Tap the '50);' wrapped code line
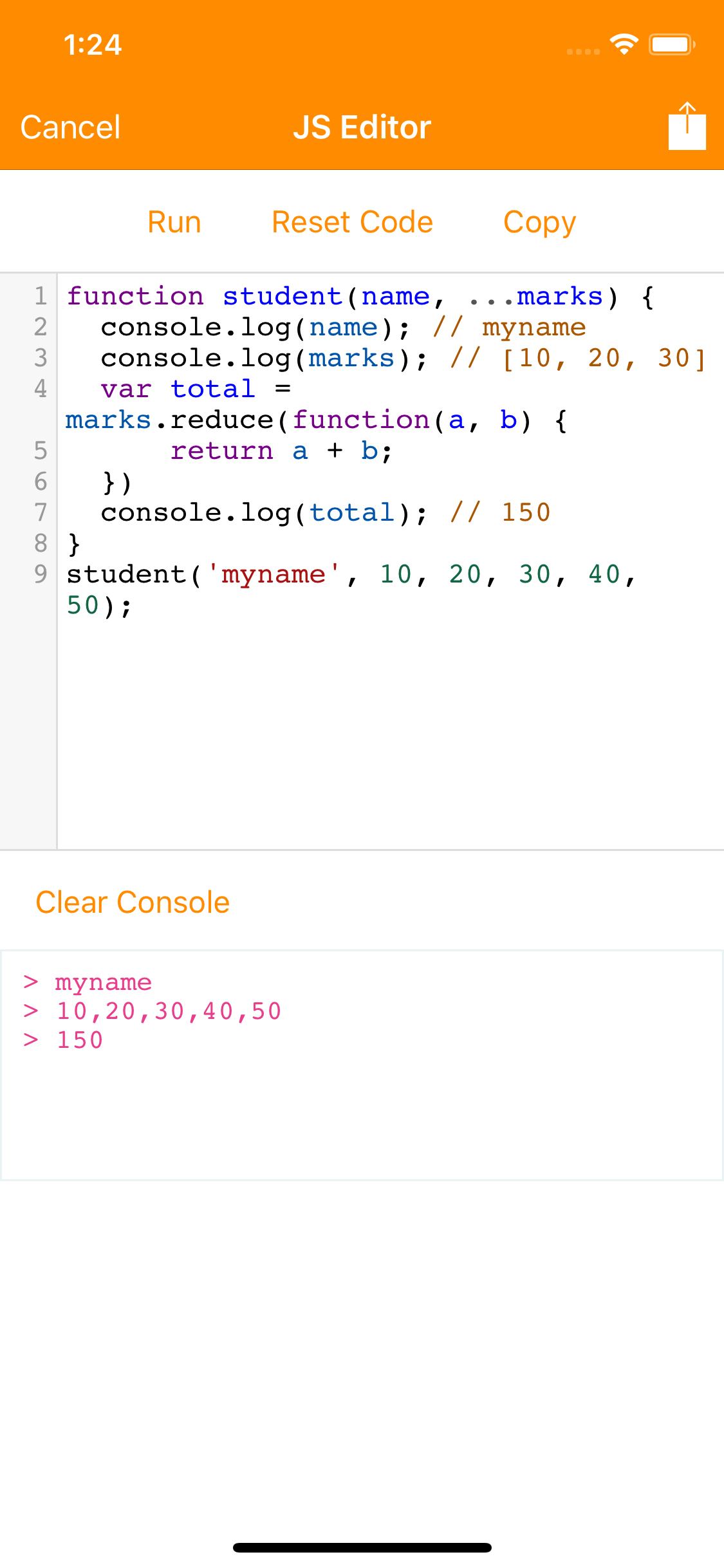 point(99,605)
